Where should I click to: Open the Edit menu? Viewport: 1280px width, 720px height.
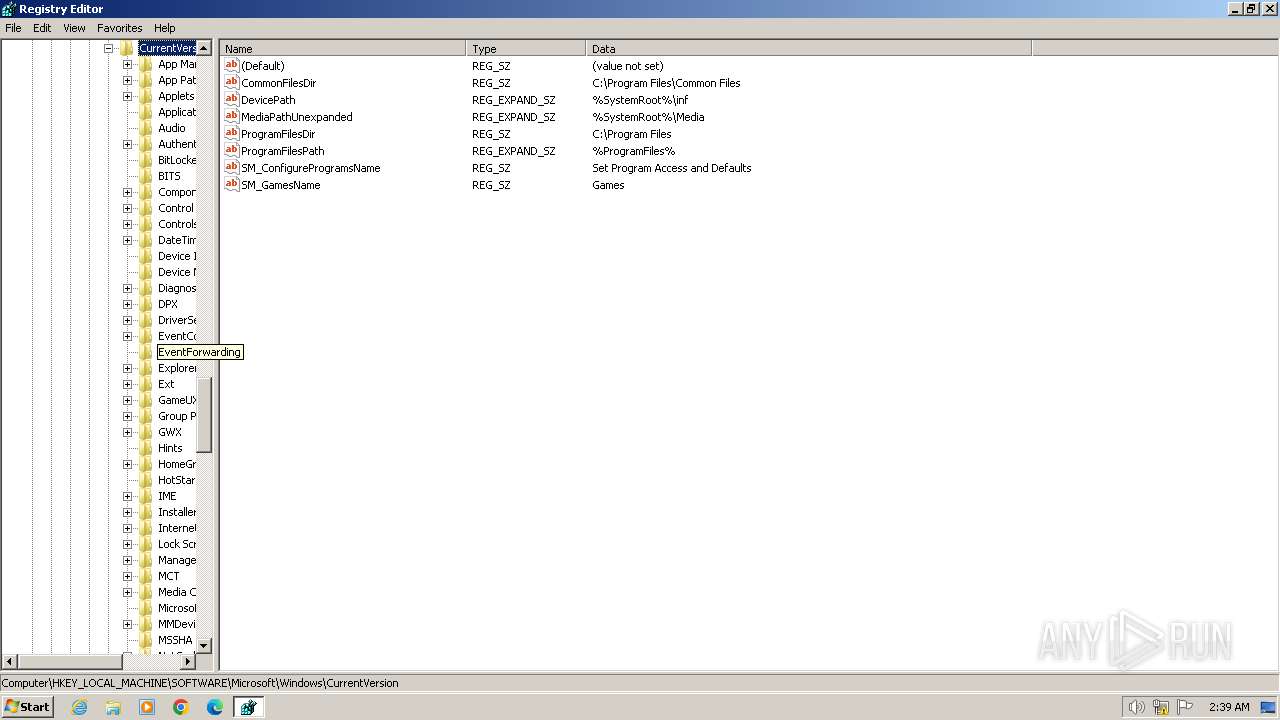(42, 28)
